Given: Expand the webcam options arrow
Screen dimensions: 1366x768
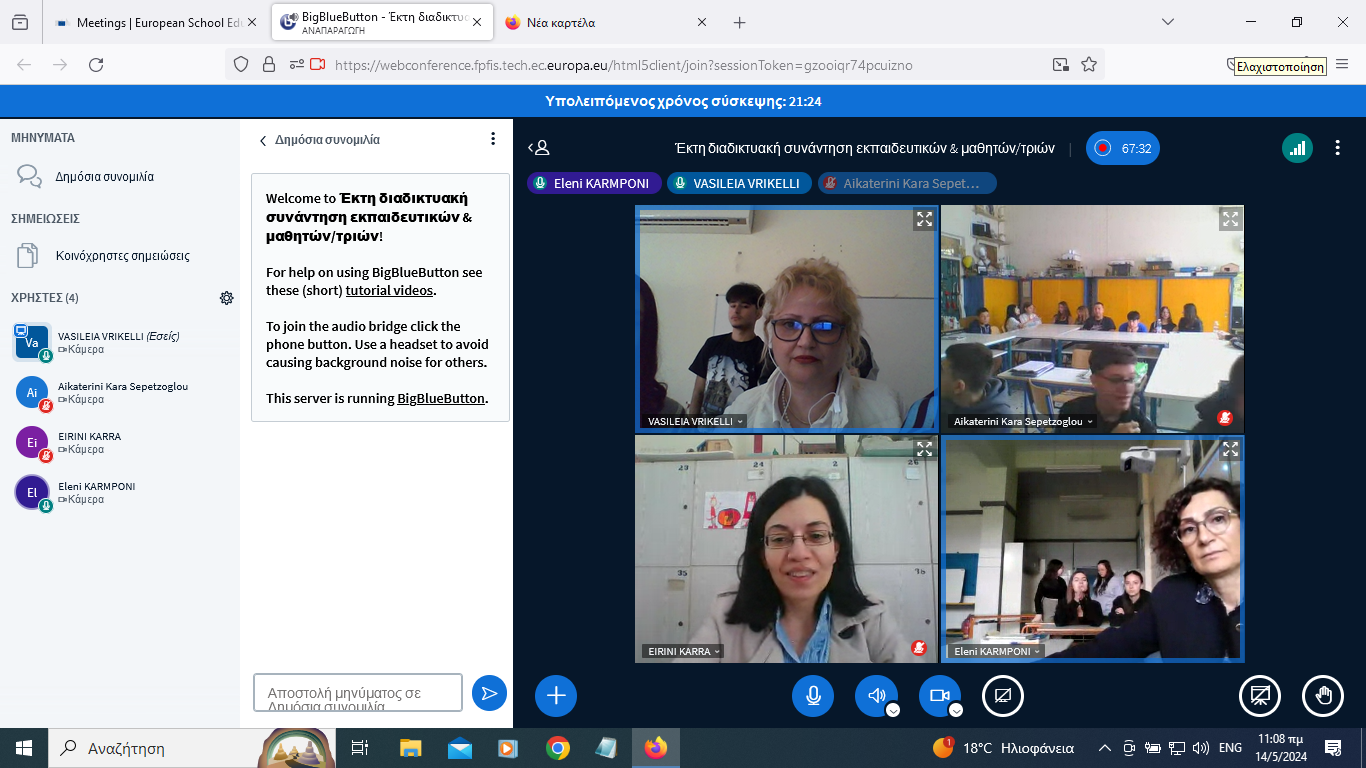Looking at the screenshot, I should (956, 710).
